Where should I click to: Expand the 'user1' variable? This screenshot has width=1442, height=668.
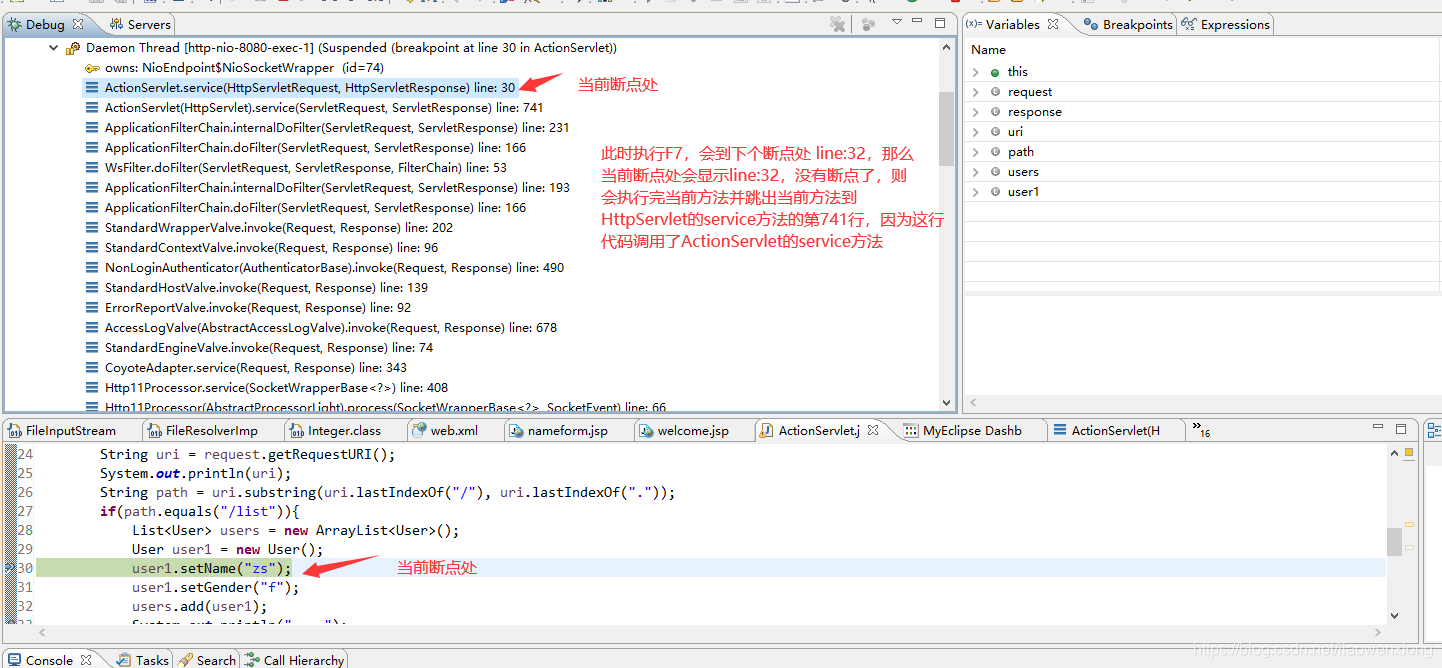click(976, 192)
